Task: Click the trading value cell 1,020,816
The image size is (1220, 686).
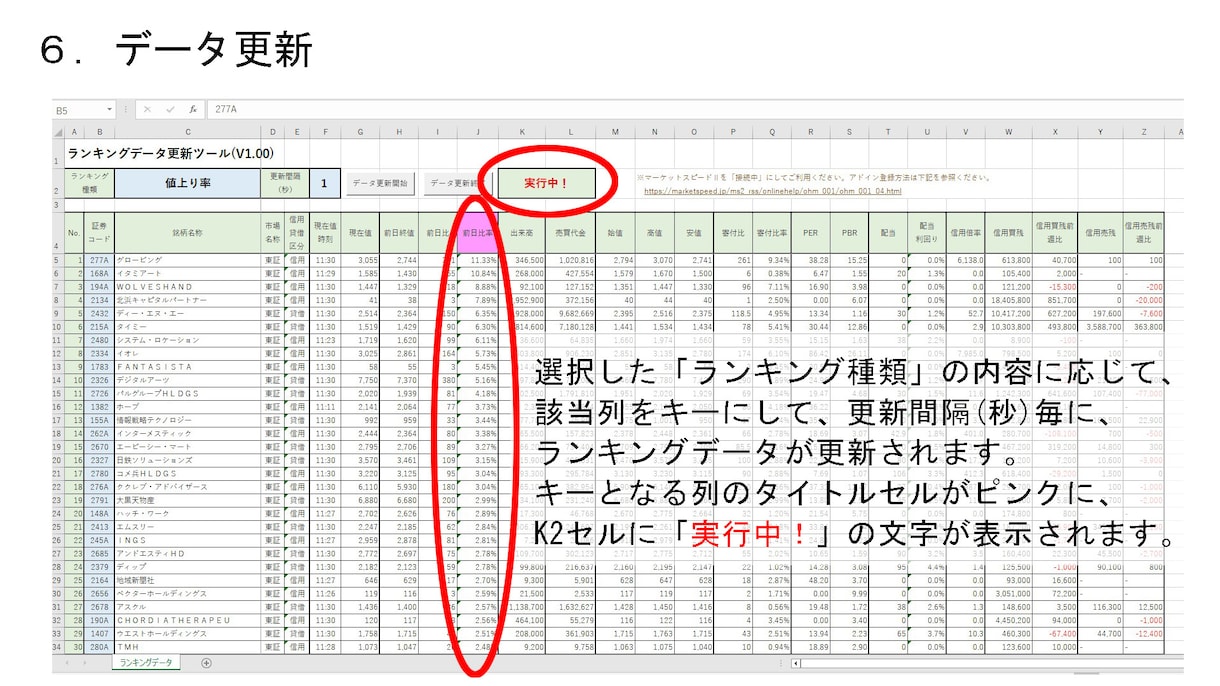Action: tap(569, 259)
